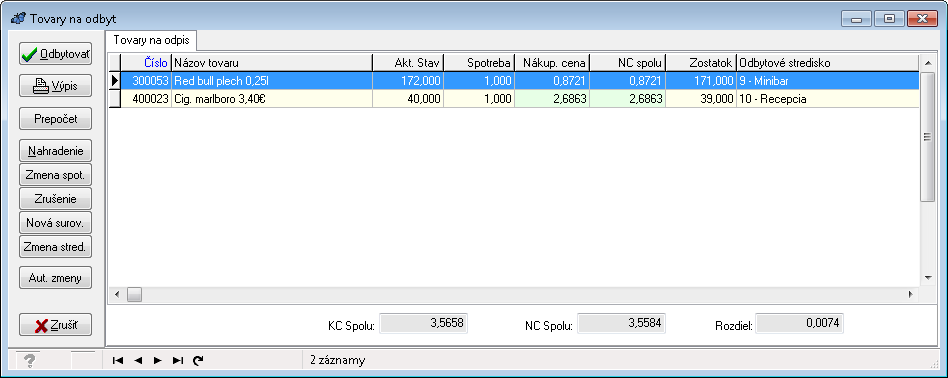Minimize the Tovary na odbyt window
Screen dimensions: 948x378
[856, 19]
